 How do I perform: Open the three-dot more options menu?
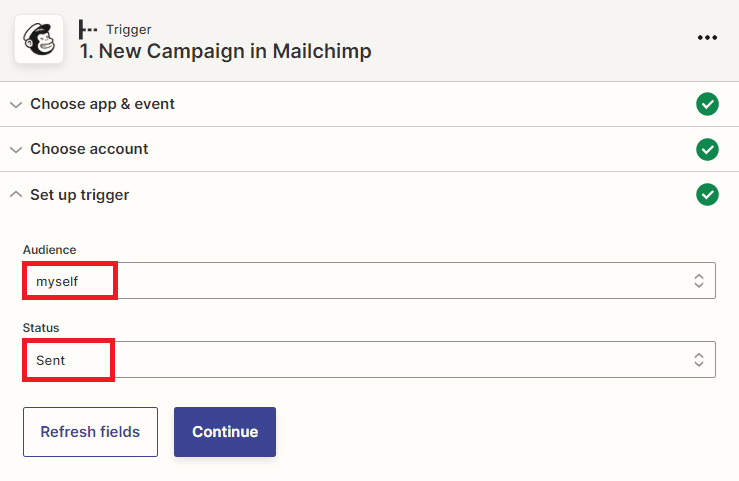click(708, 38)
